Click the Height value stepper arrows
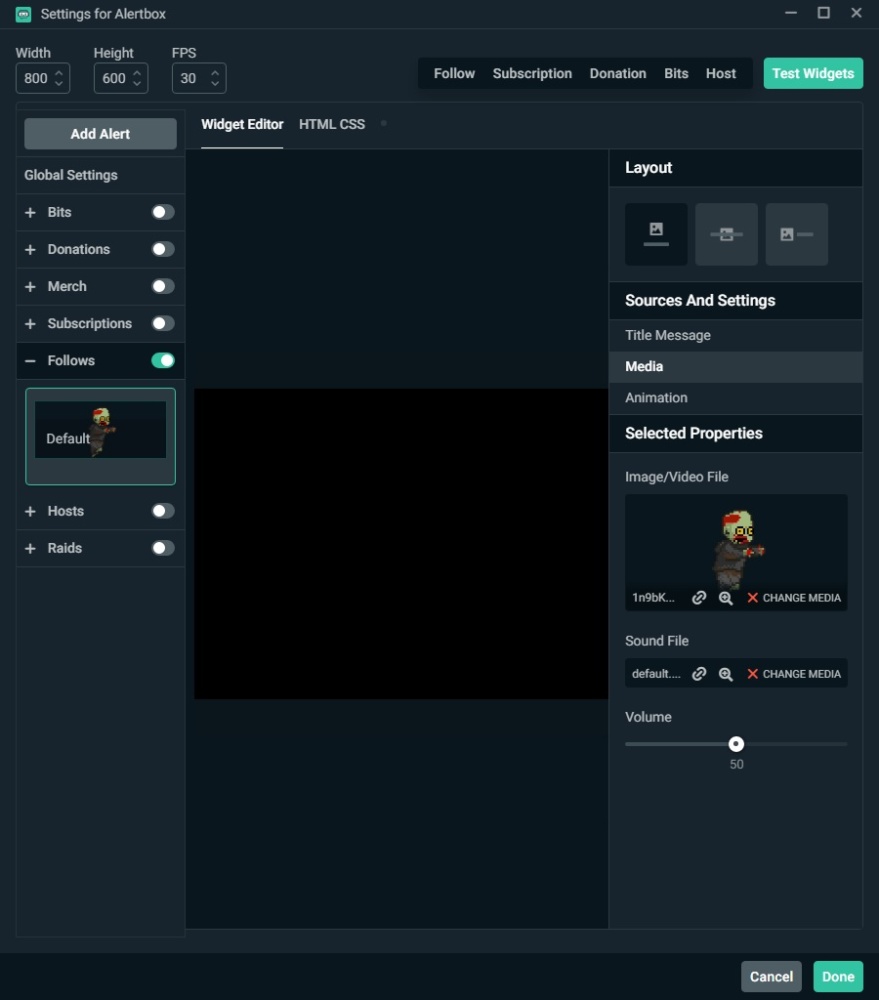The width and height of the screenshot is (879, 1000). (137, 78)
